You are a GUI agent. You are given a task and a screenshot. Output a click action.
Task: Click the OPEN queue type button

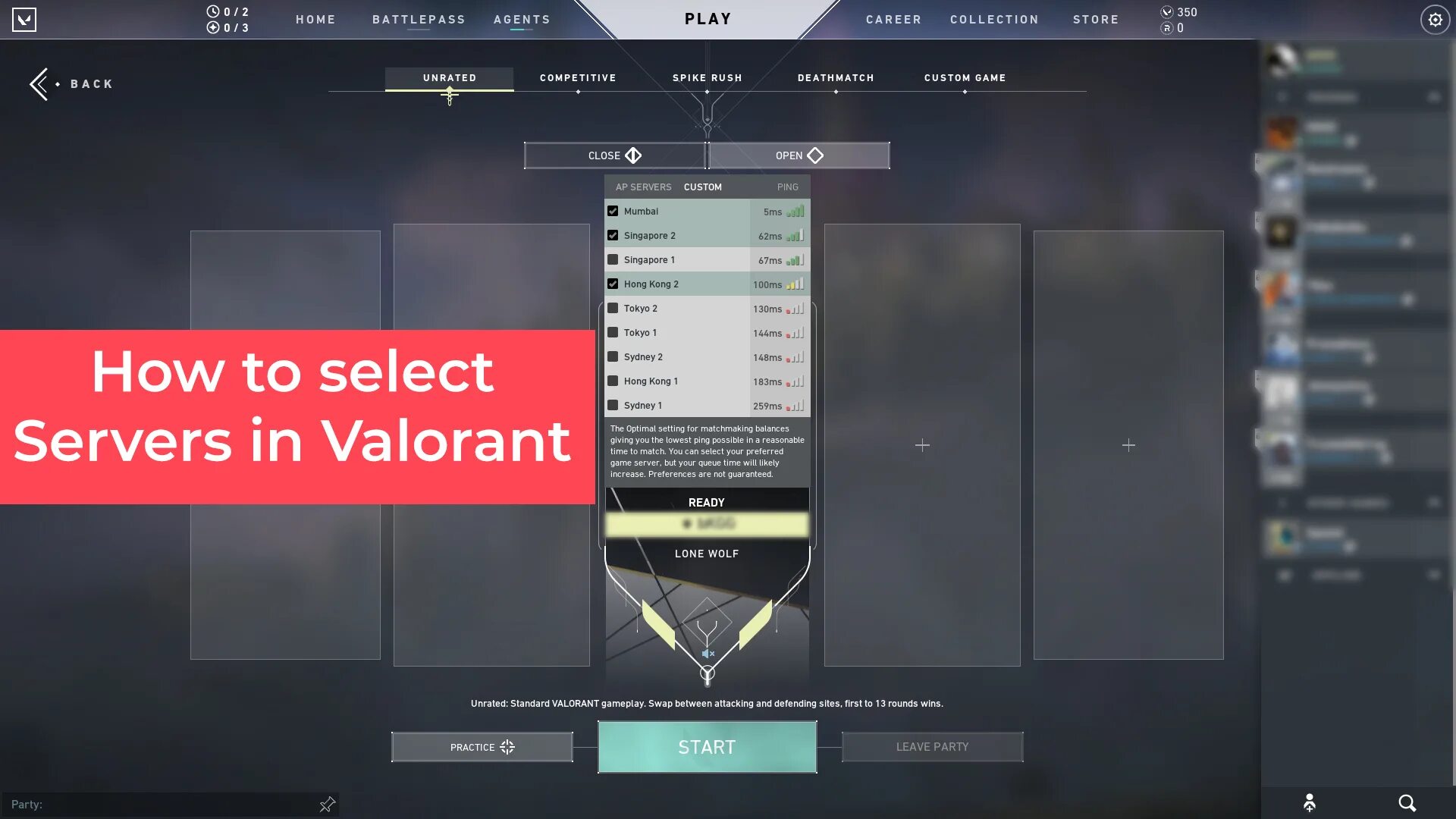[799, 155]
